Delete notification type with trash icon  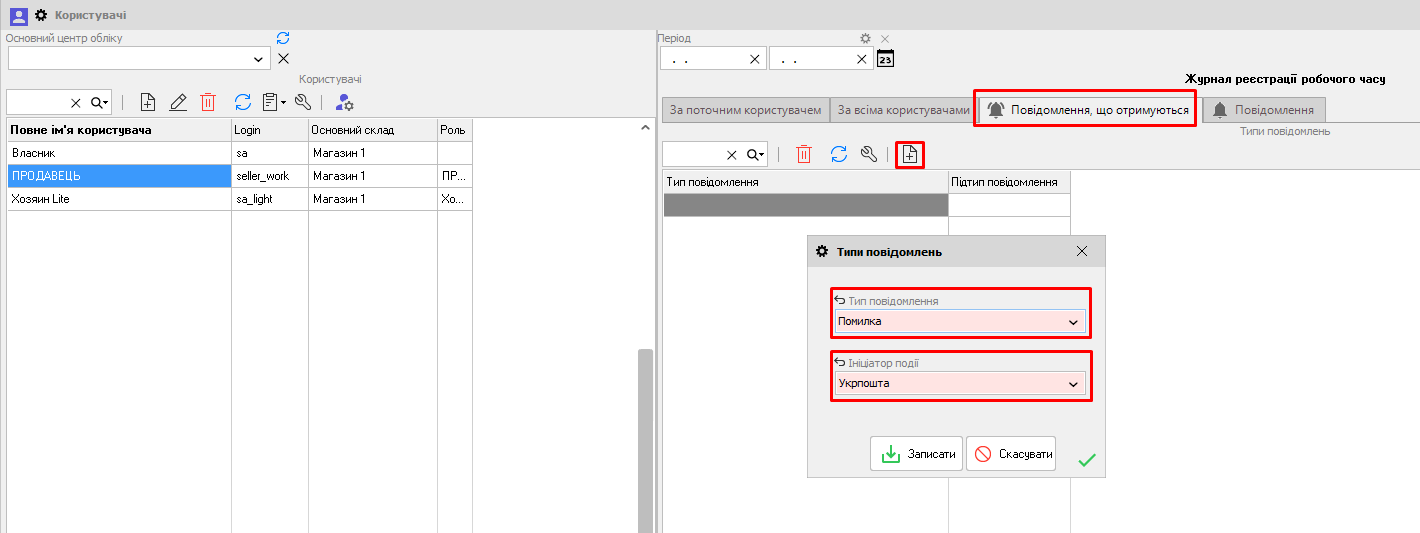coord(804,154)
